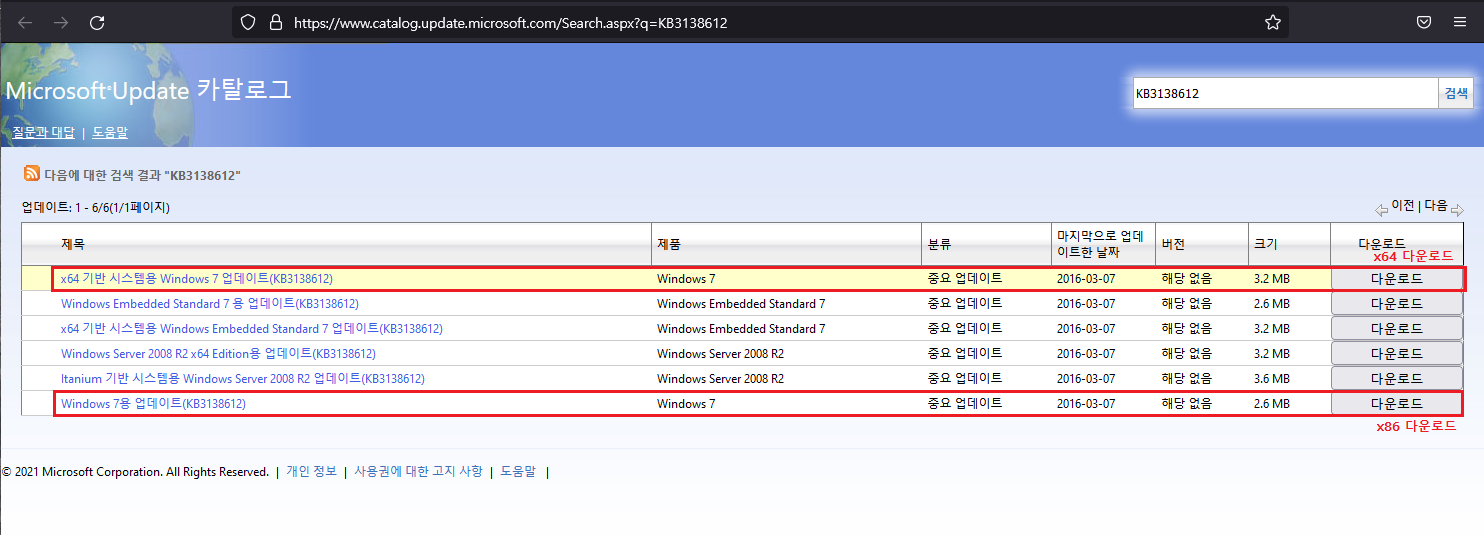Click the left arrow icon next to 이전
The image size is (1484, 535).
[x=1381, y=210]
